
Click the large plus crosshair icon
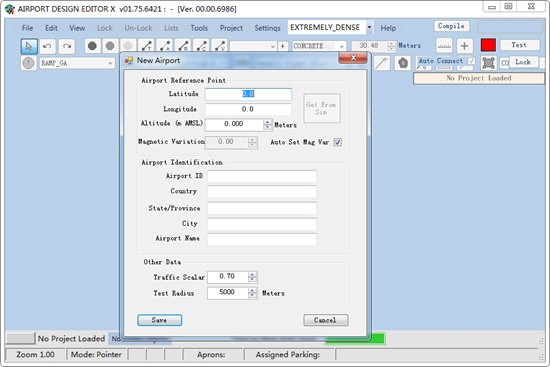coord(464,46)
